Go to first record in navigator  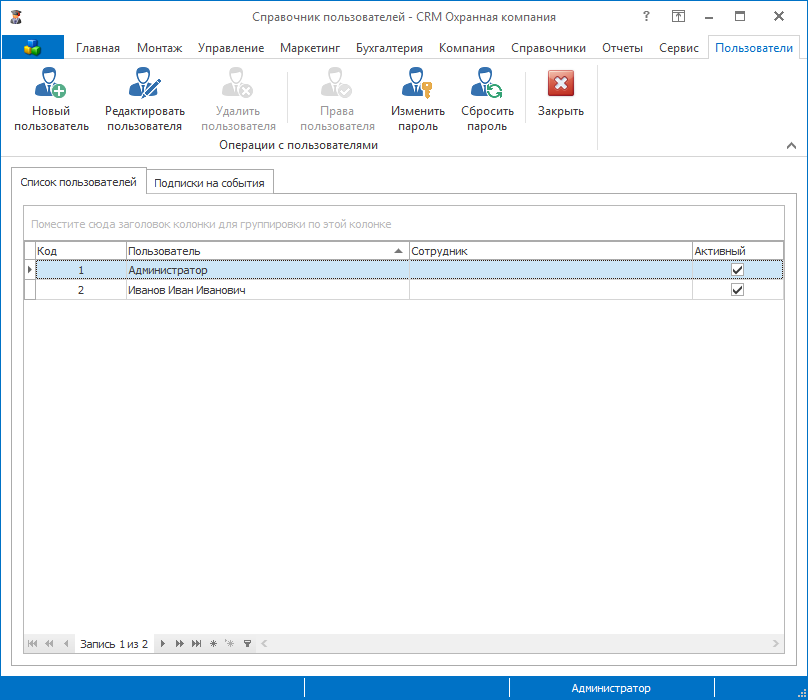[x=32, y=643]
